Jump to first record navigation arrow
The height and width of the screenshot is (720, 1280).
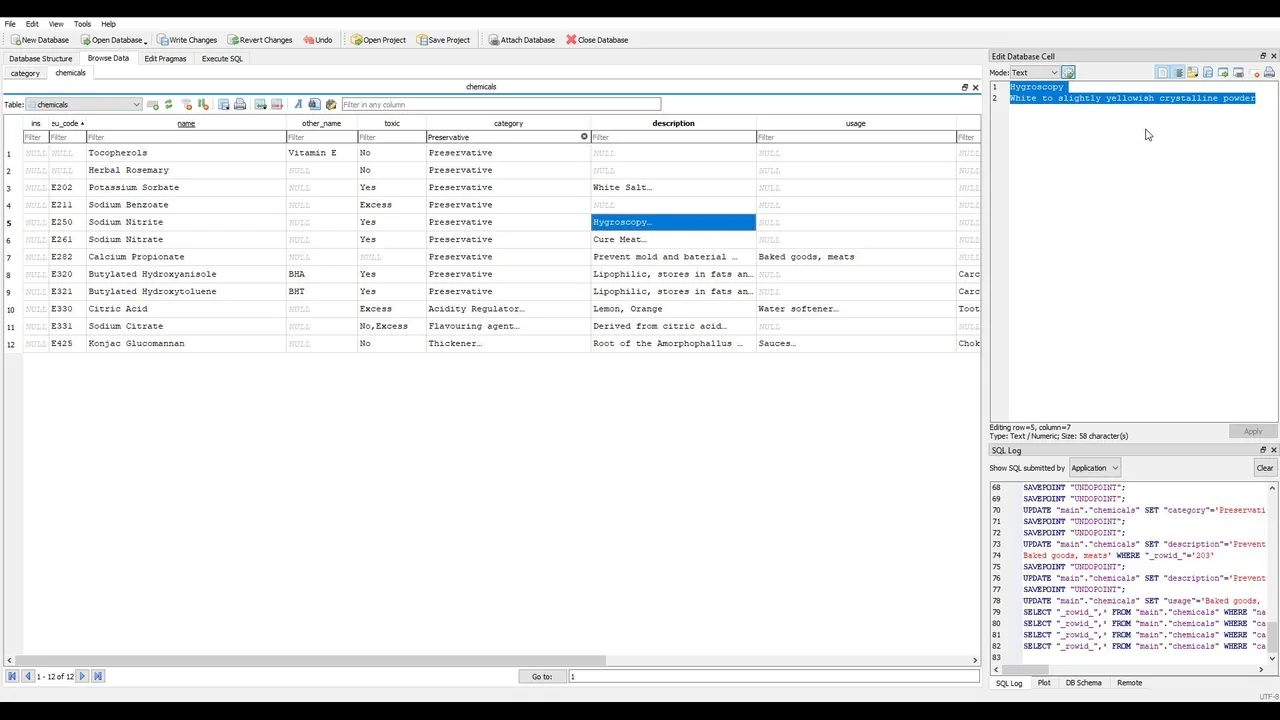(12, 676)
